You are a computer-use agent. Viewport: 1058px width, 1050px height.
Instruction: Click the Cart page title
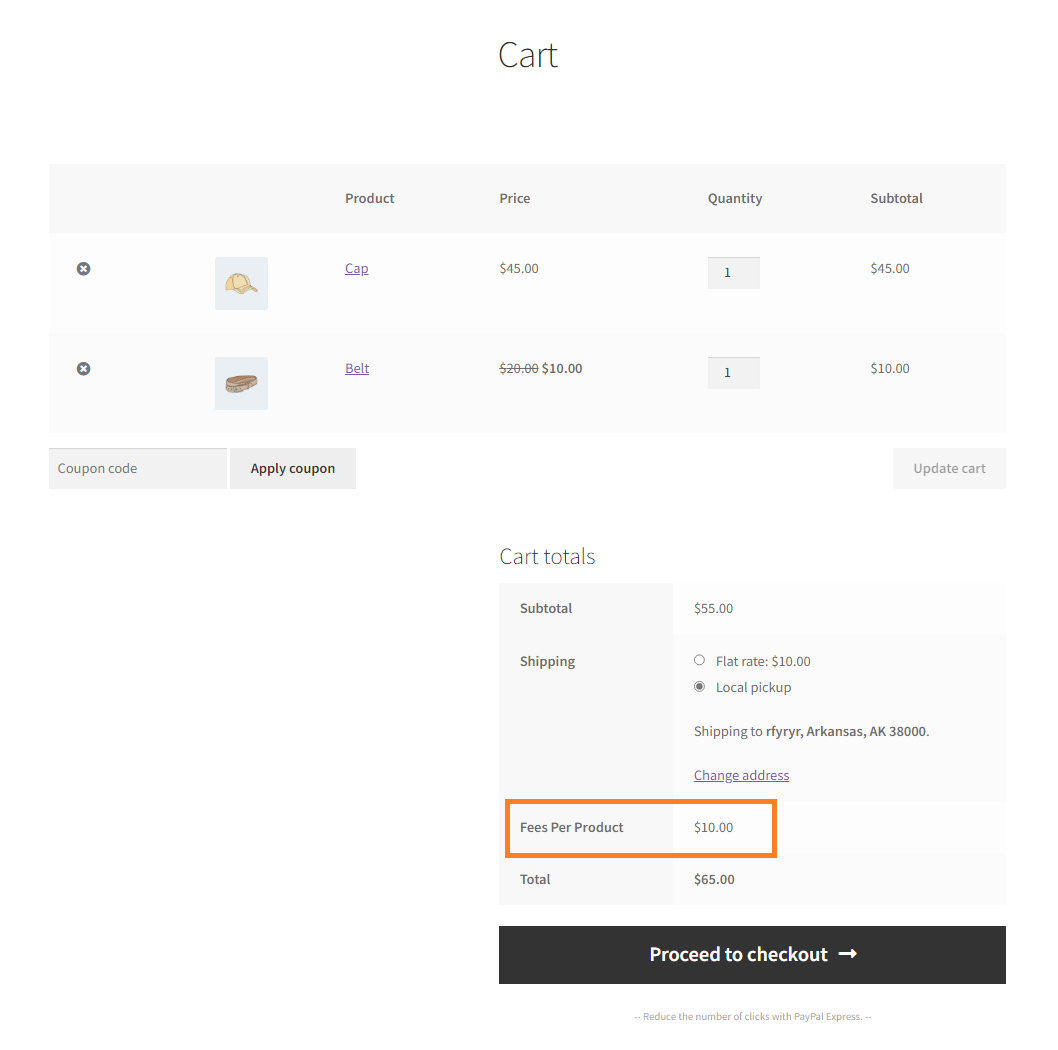tap(528, 55)
